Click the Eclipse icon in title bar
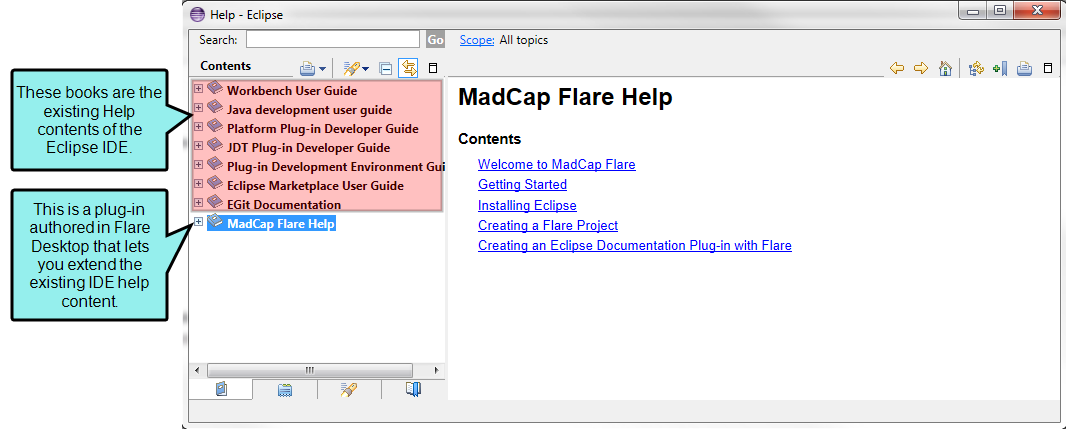This screenshot has width=1066, height=429. (x=197, y=14)
